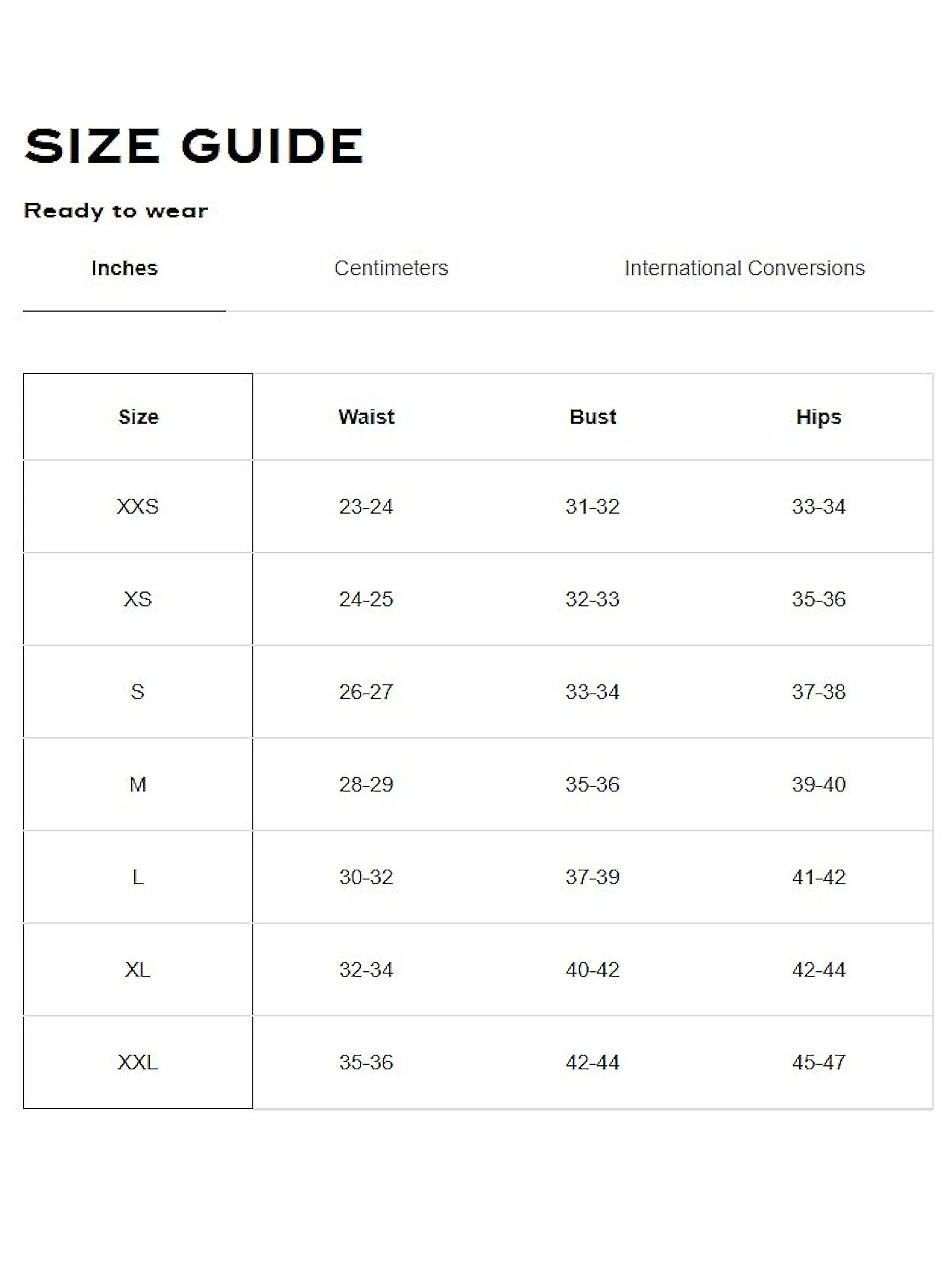Click the L bust value 37-39

pyautogui.click(x=593, y=877)
